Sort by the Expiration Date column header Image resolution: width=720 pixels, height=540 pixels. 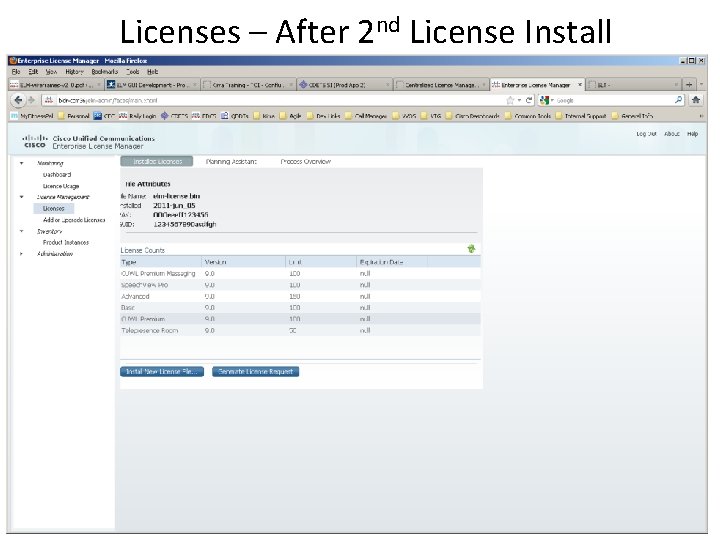pos(392,262)
